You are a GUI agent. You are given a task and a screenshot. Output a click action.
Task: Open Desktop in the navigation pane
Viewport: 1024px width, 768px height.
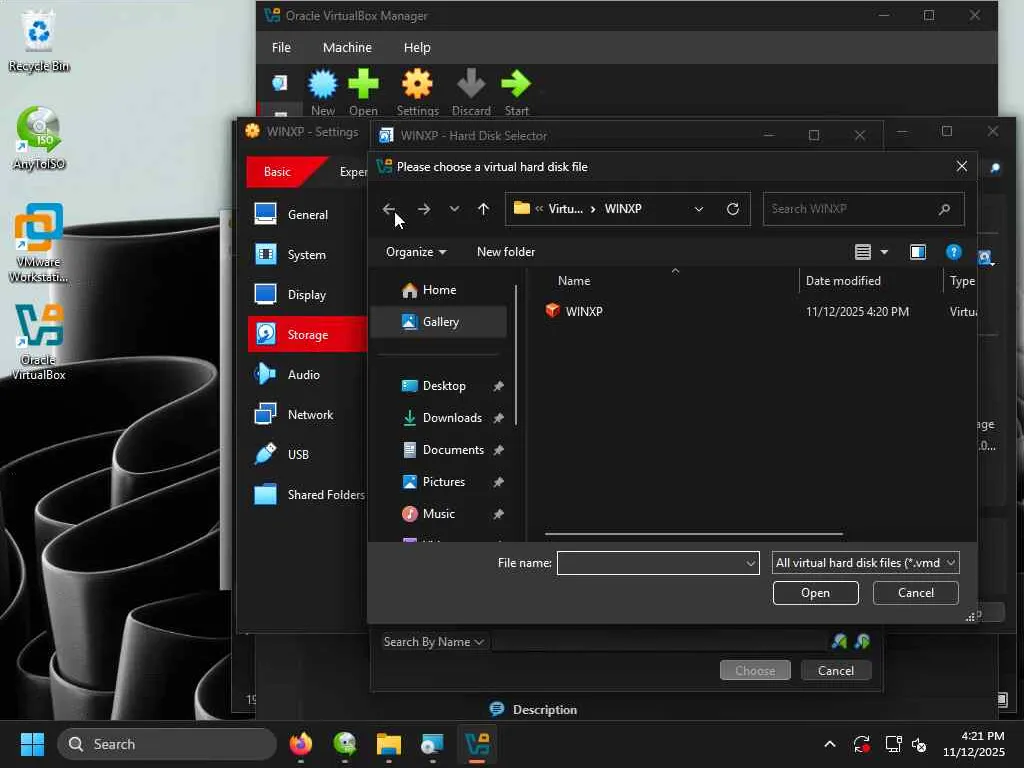[444, 386]
